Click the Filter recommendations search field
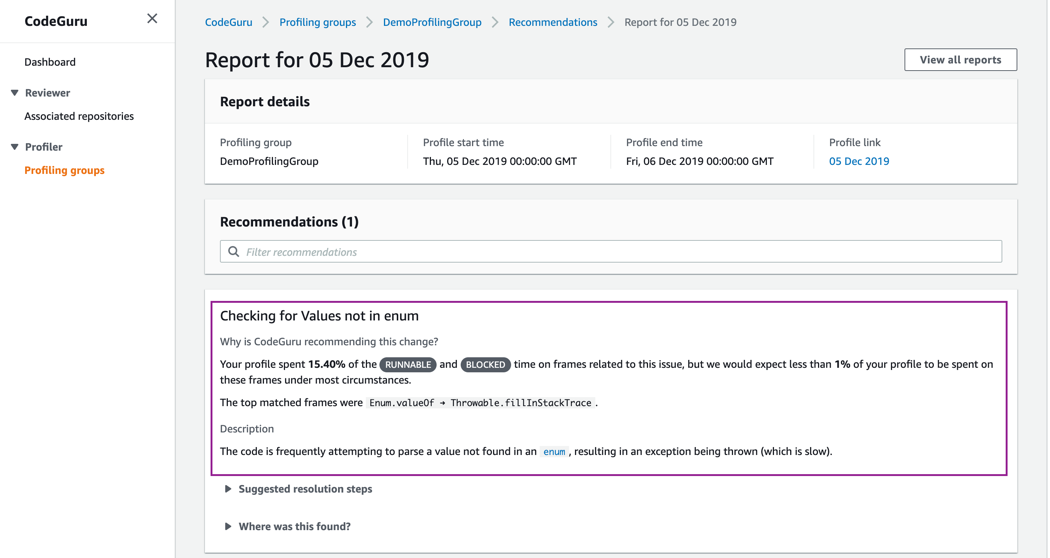Screen dimensions: 1050x558 coord(611,252)
